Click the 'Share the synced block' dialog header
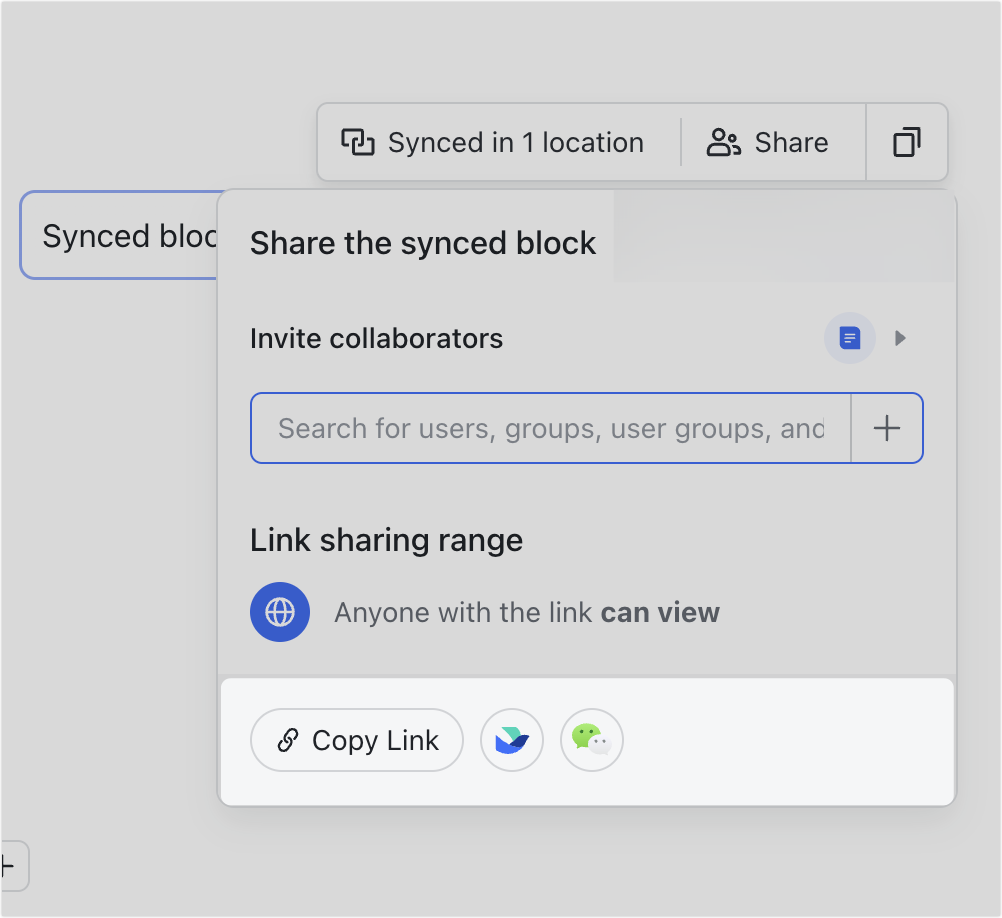Viewport: 1002px width, 918px height. click(422, 242)
